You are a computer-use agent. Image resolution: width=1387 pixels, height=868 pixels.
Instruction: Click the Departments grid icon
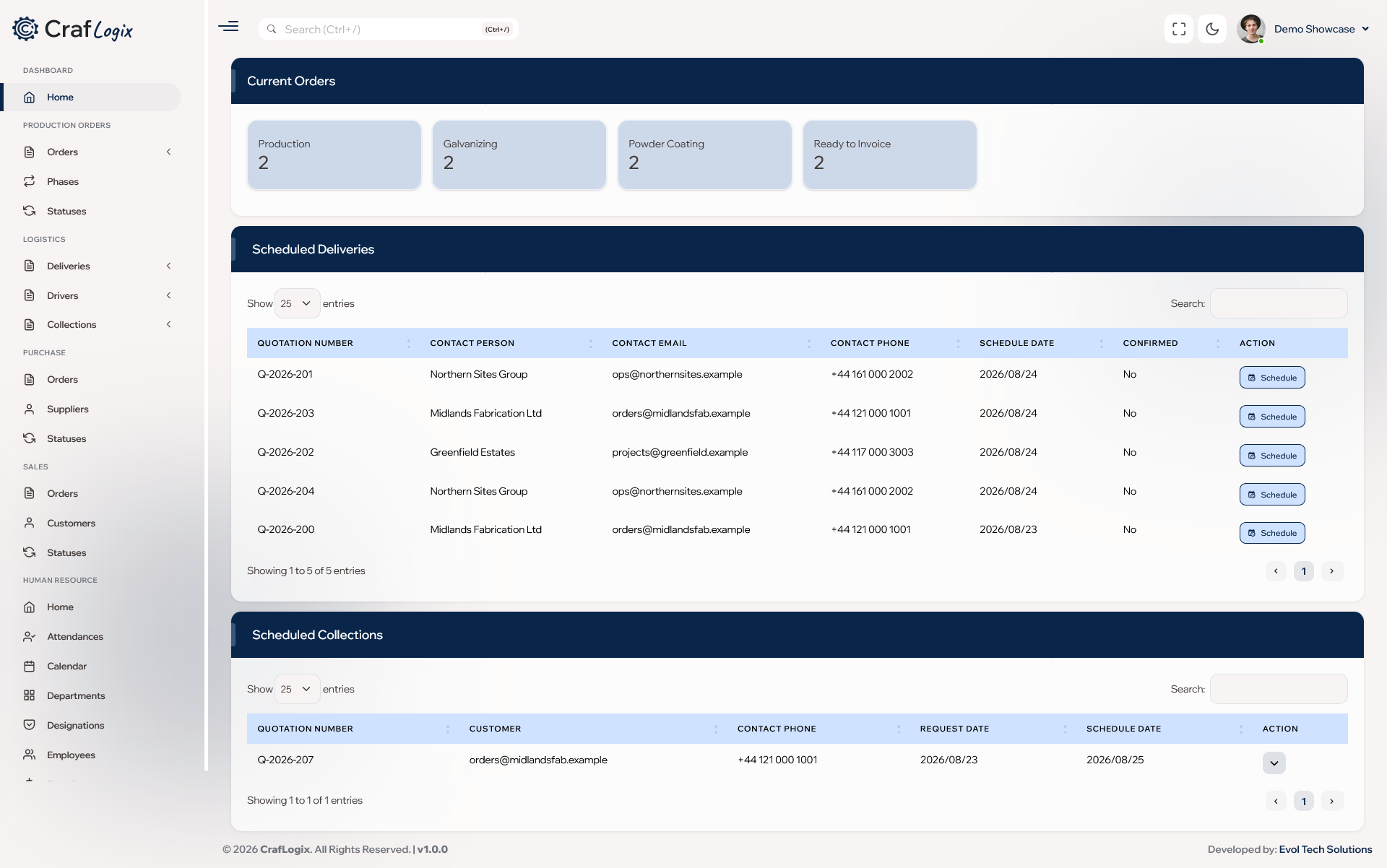click(30, 695)
